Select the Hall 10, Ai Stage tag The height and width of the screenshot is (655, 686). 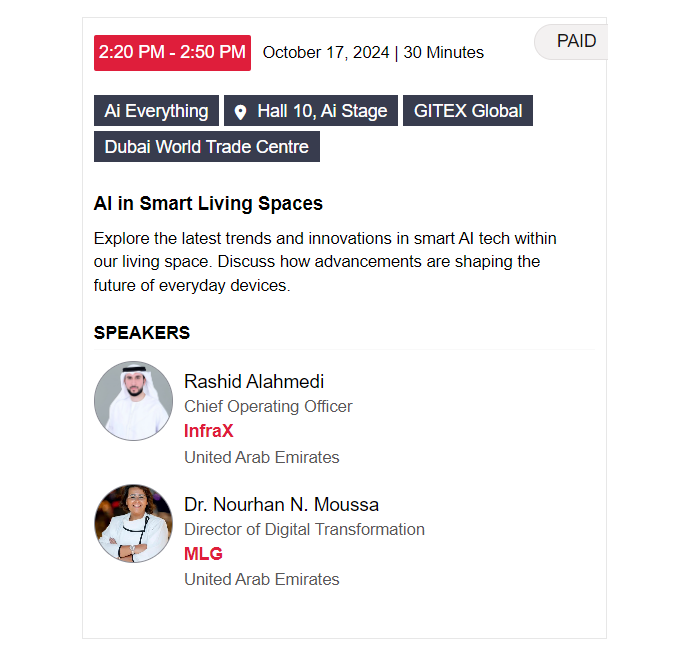311,111
